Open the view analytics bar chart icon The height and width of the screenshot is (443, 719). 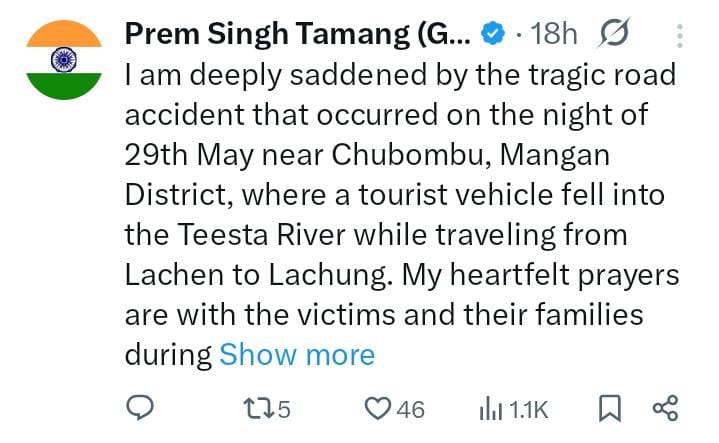point(491,409)
